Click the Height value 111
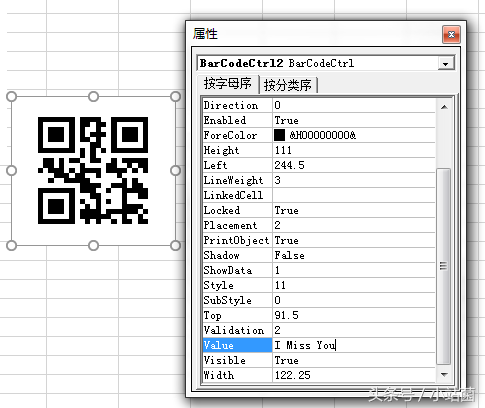The width and height of the screenshot is (485, 408). [354, 150]
